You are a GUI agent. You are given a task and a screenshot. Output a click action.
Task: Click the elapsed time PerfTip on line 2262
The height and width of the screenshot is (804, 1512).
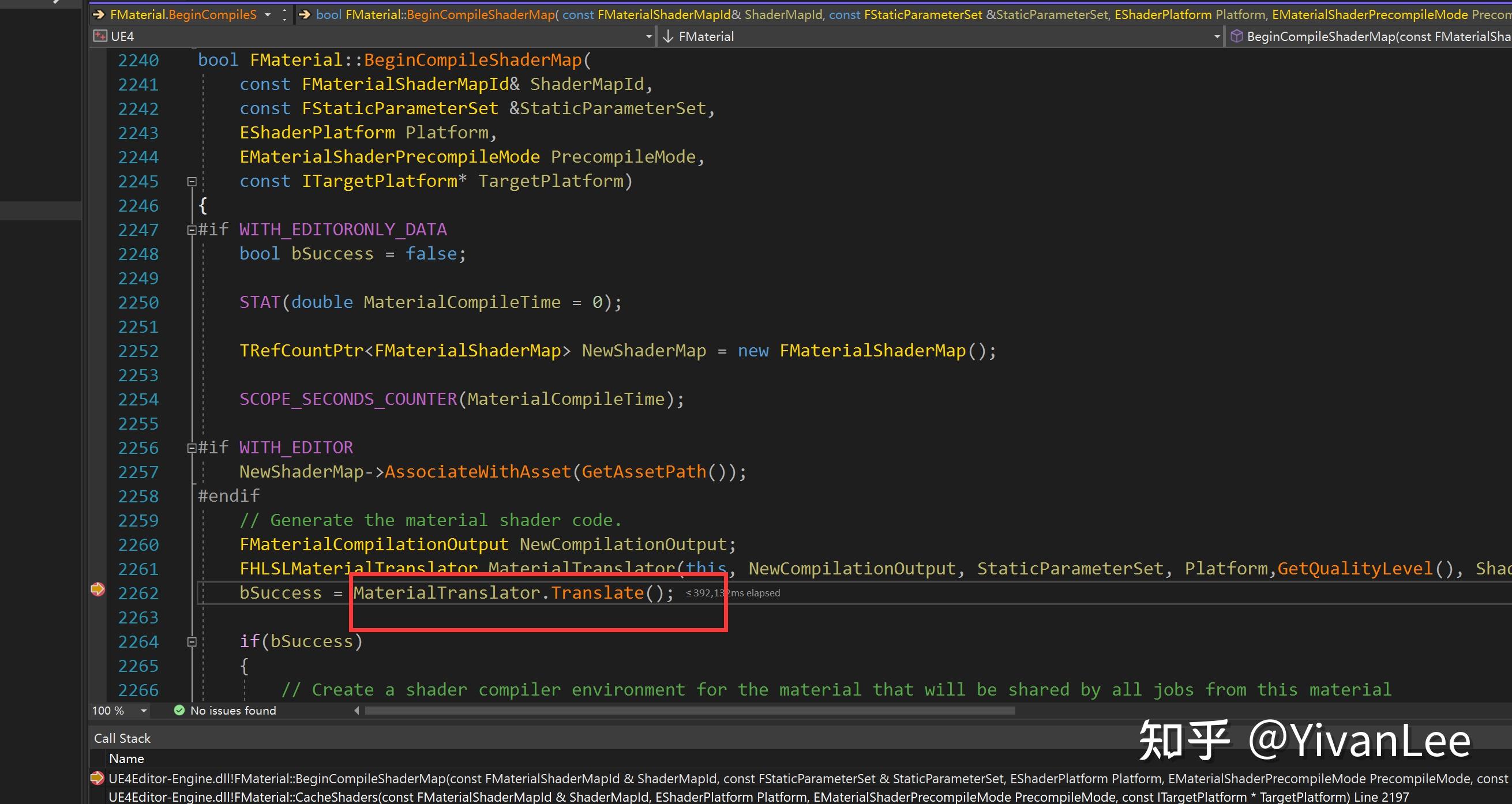pyautogui.click(x=733, y=593)
